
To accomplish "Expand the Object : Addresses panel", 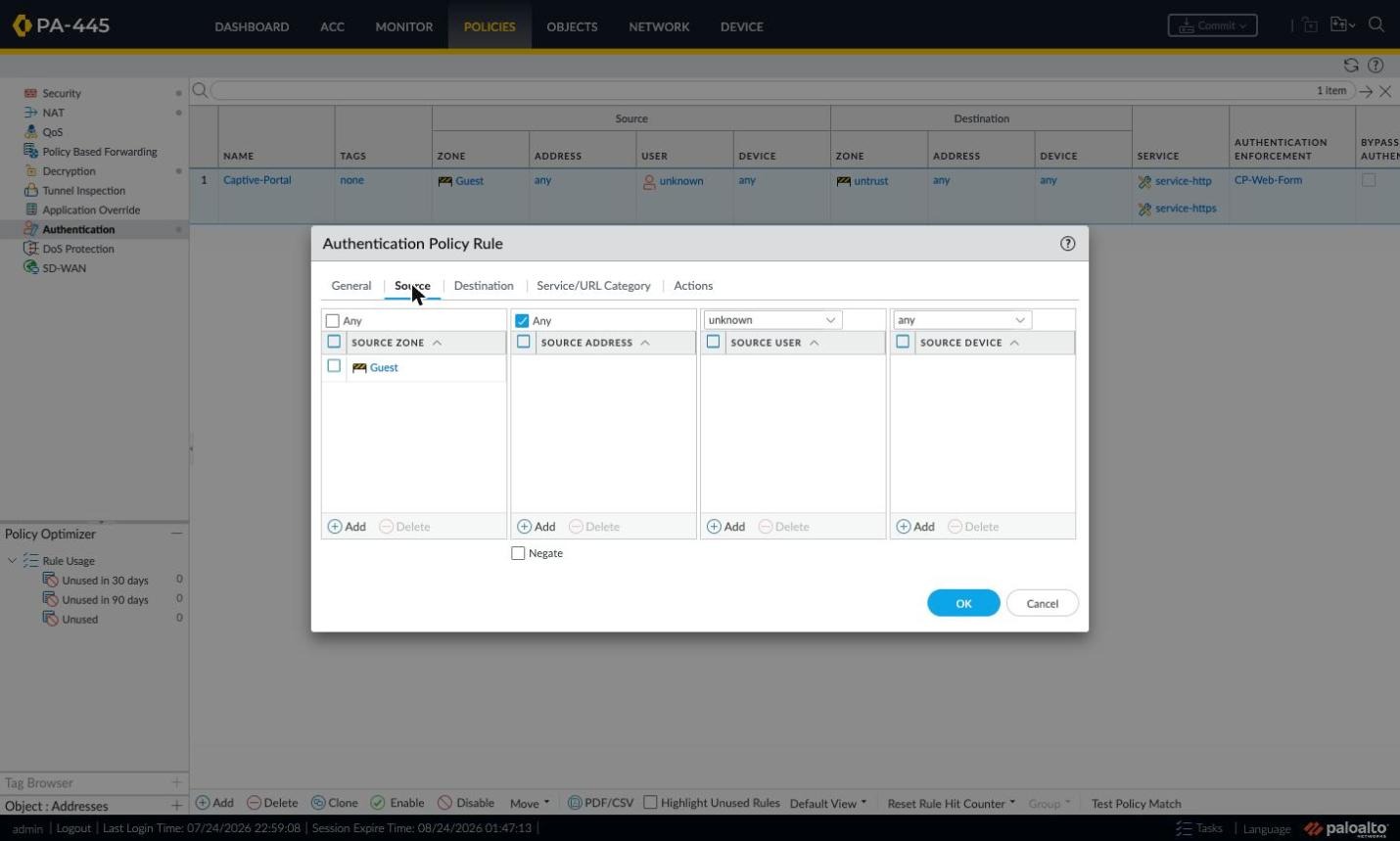I will [176, 806].
